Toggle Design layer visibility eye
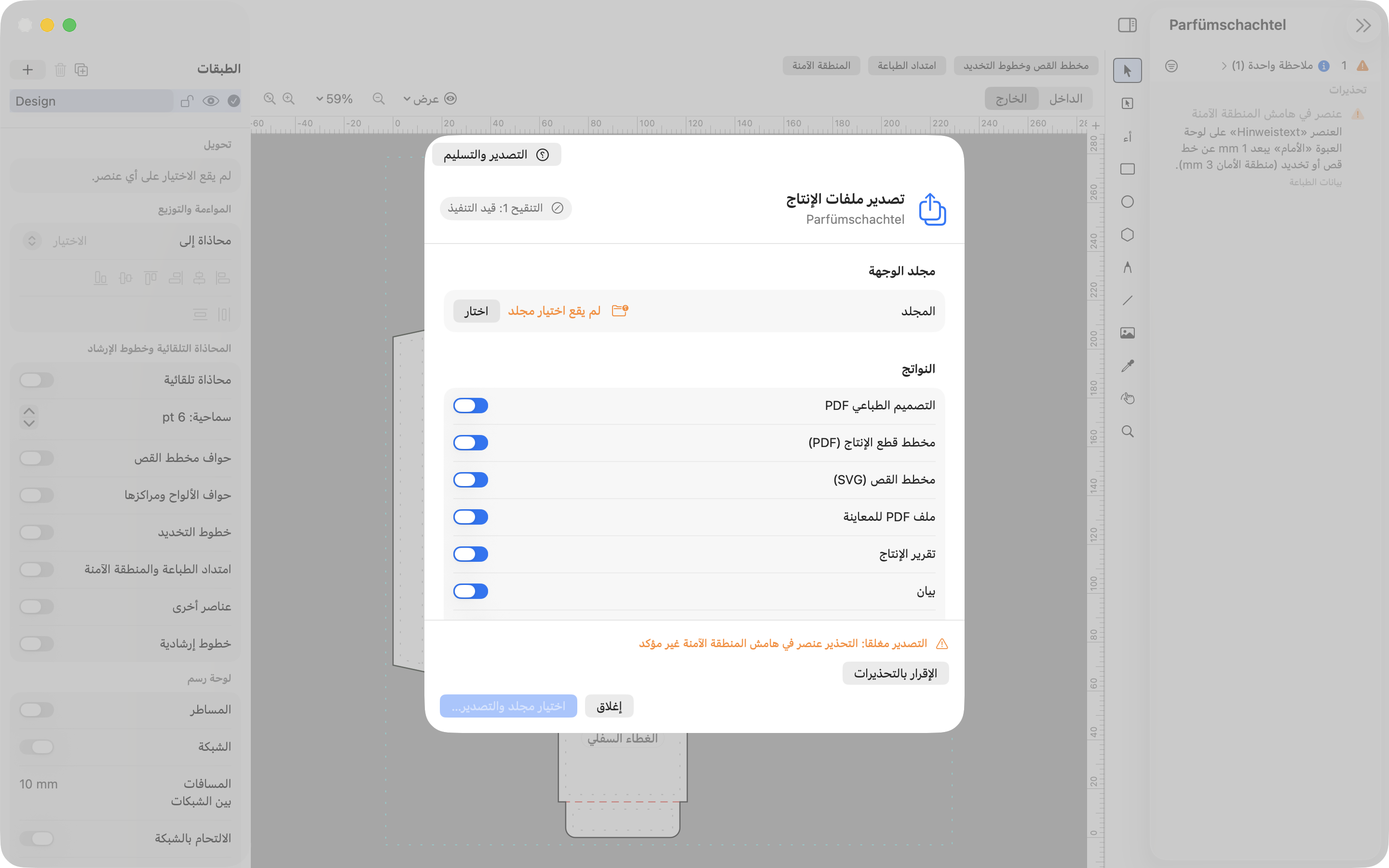The height and width of the screenshot is (868, 1389). [211, 101]
